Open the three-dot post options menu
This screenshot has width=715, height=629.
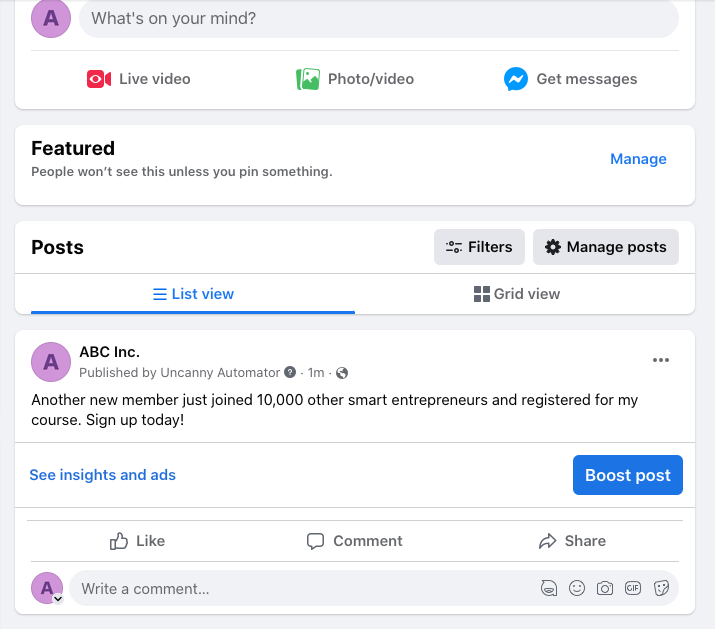(x=660, y=361)
